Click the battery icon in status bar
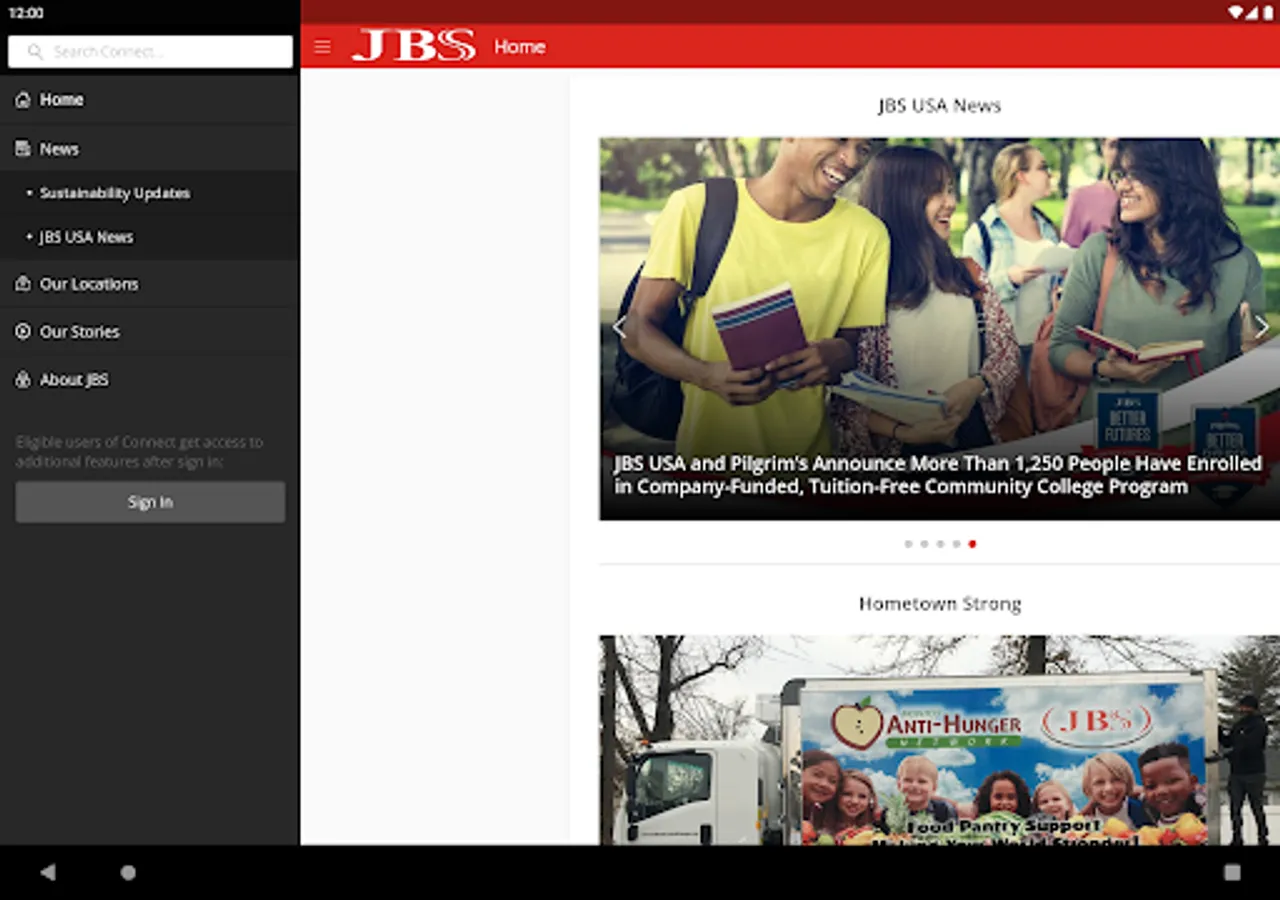This screenshot has width=1280, height=900. coord(1267,13)
